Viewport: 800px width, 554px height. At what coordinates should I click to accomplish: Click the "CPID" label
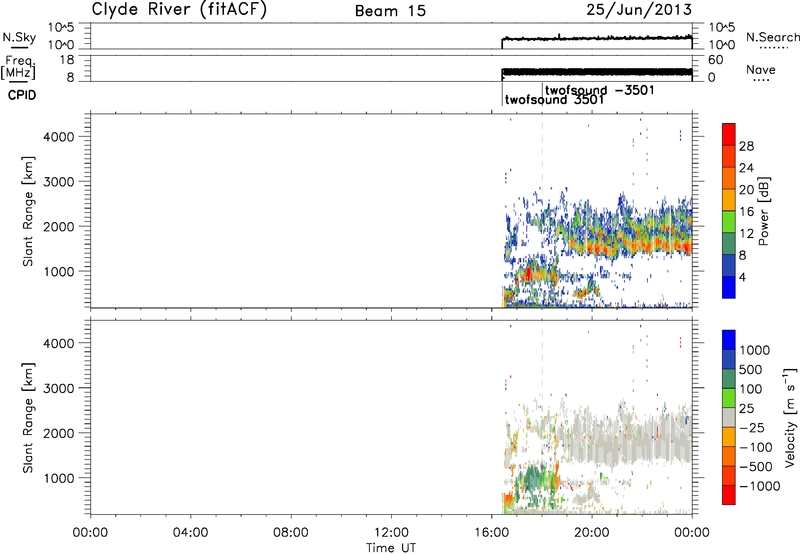[x=21, y=95]
